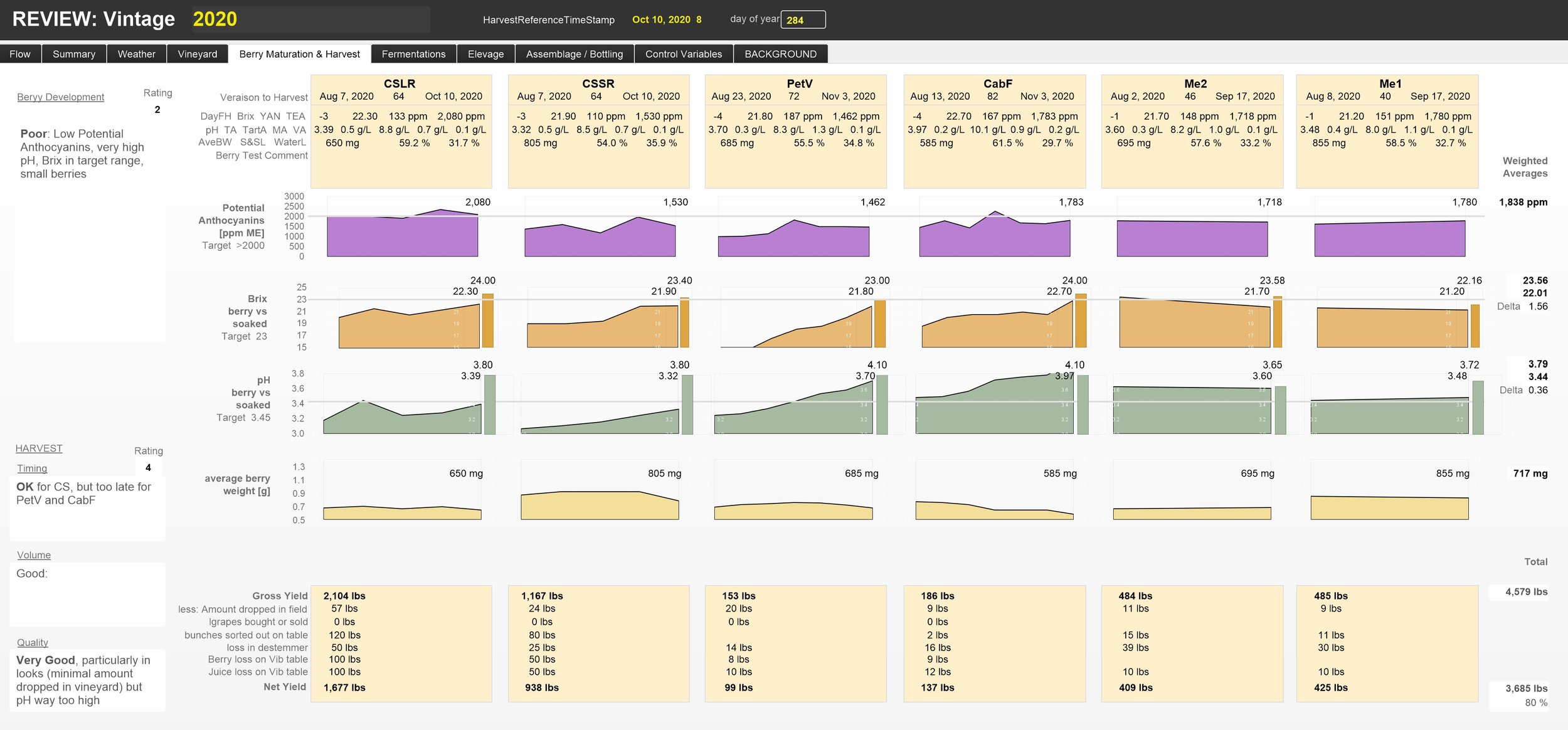Open the Weather tab
1568x730 pixels.
tap(136, 54)
